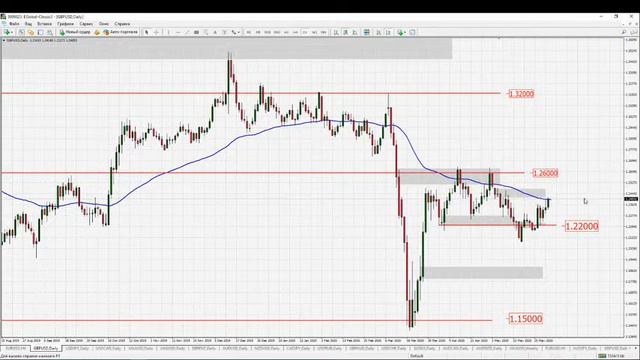Switch chart to Candlesticks view
The width and height of the screenshot is (640, 360).
pyautogui.click(x=345, y=32)
